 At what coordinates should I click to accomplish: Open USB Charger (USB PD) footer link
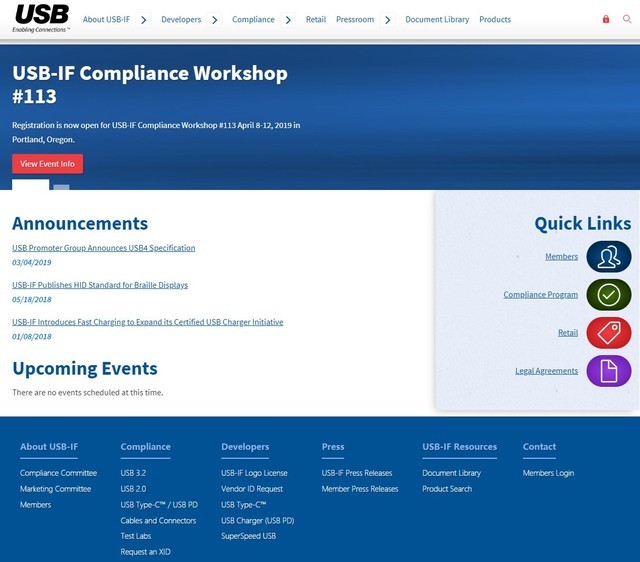pyautogui.click(x=258, y=521)
